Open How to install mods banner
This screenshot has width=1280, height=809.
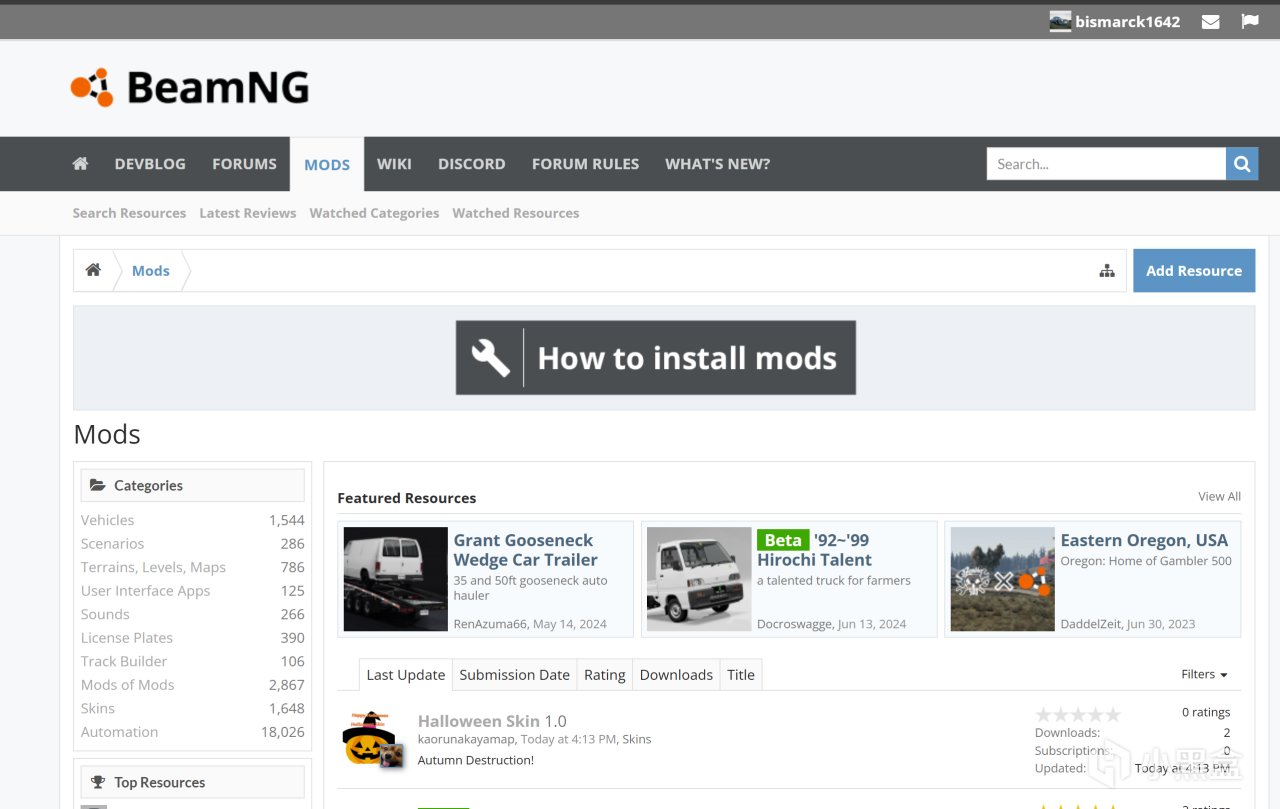click(656, 358)
